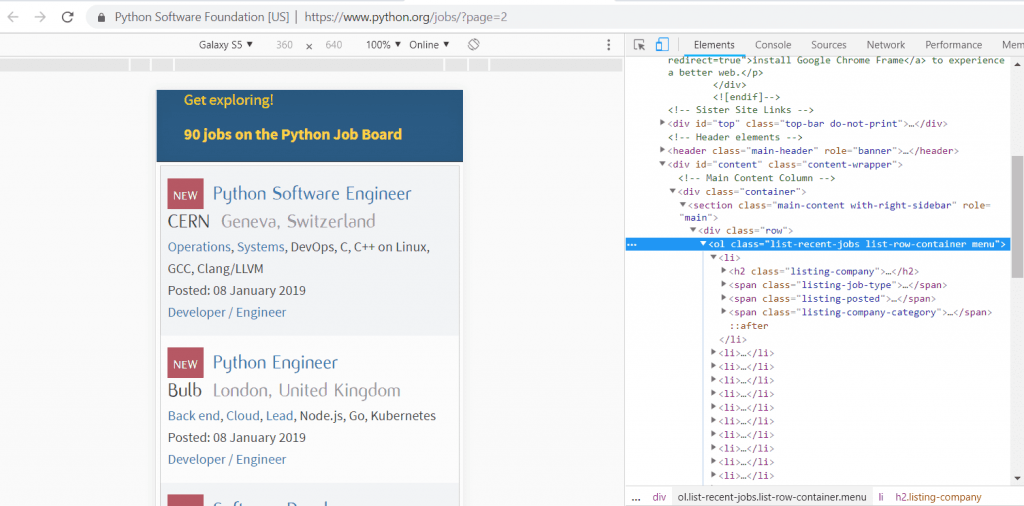
Task: Expand the div id="top" node
Action: click(x=664, y=123)
